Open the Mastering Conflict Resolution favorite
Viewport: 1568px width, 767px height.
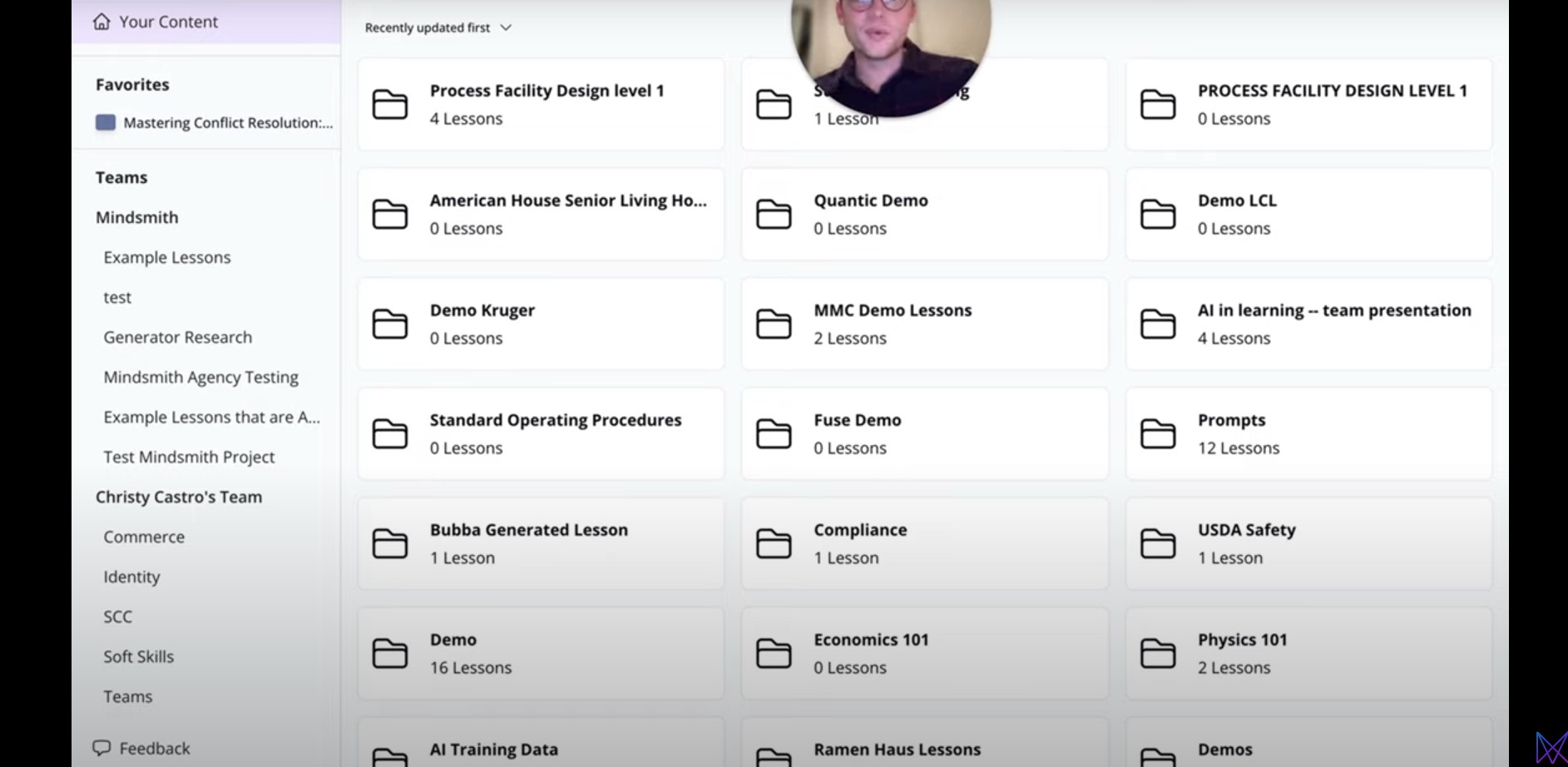tap(228, 122)
